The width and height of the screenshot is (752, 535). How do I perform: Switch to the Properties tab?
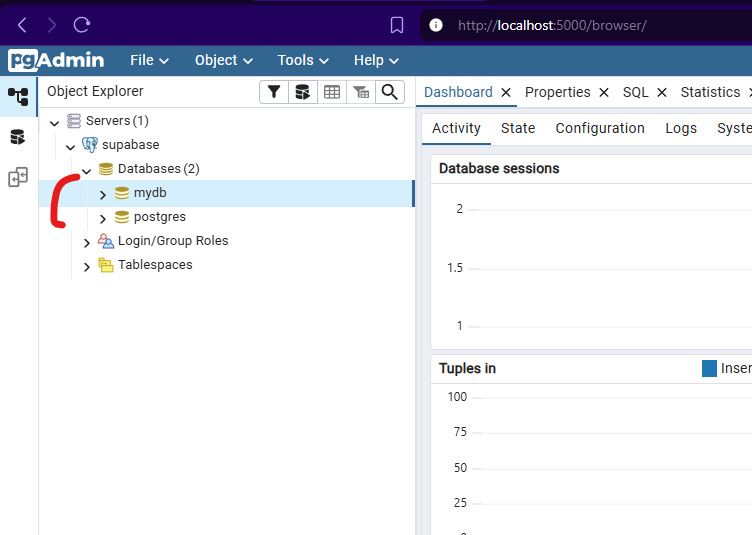pyautogui.click(x=557, y=92)
